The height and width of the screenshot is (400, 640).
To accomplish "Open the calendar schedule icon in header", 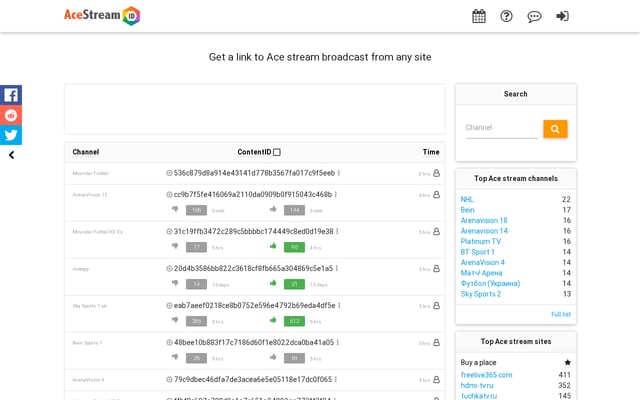I will click(479, 16).
